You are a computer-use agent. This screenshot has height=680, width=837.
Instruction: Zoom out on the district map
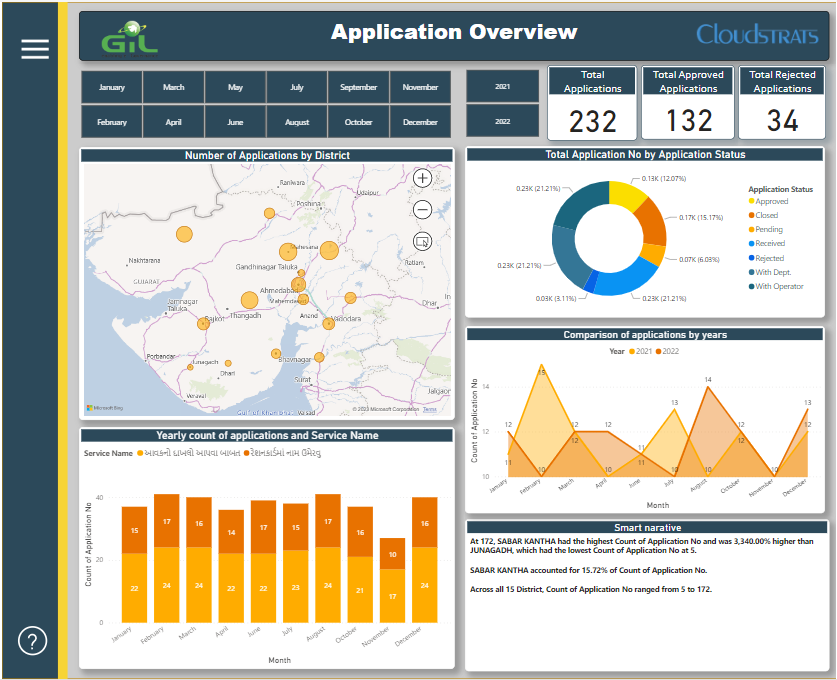click(422, 210)
